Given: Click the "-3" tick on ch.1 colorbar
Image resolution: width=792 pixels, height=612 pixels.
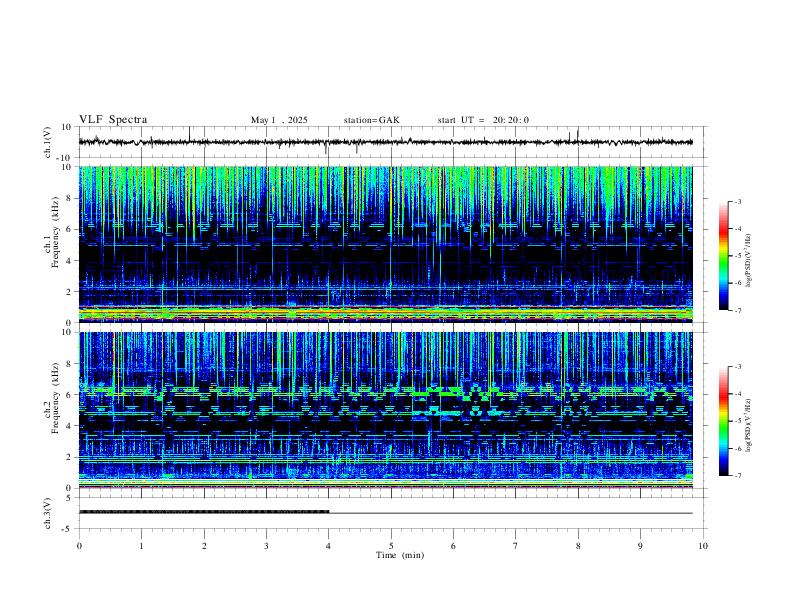Looking at the screenshot, I should point(737,201).
